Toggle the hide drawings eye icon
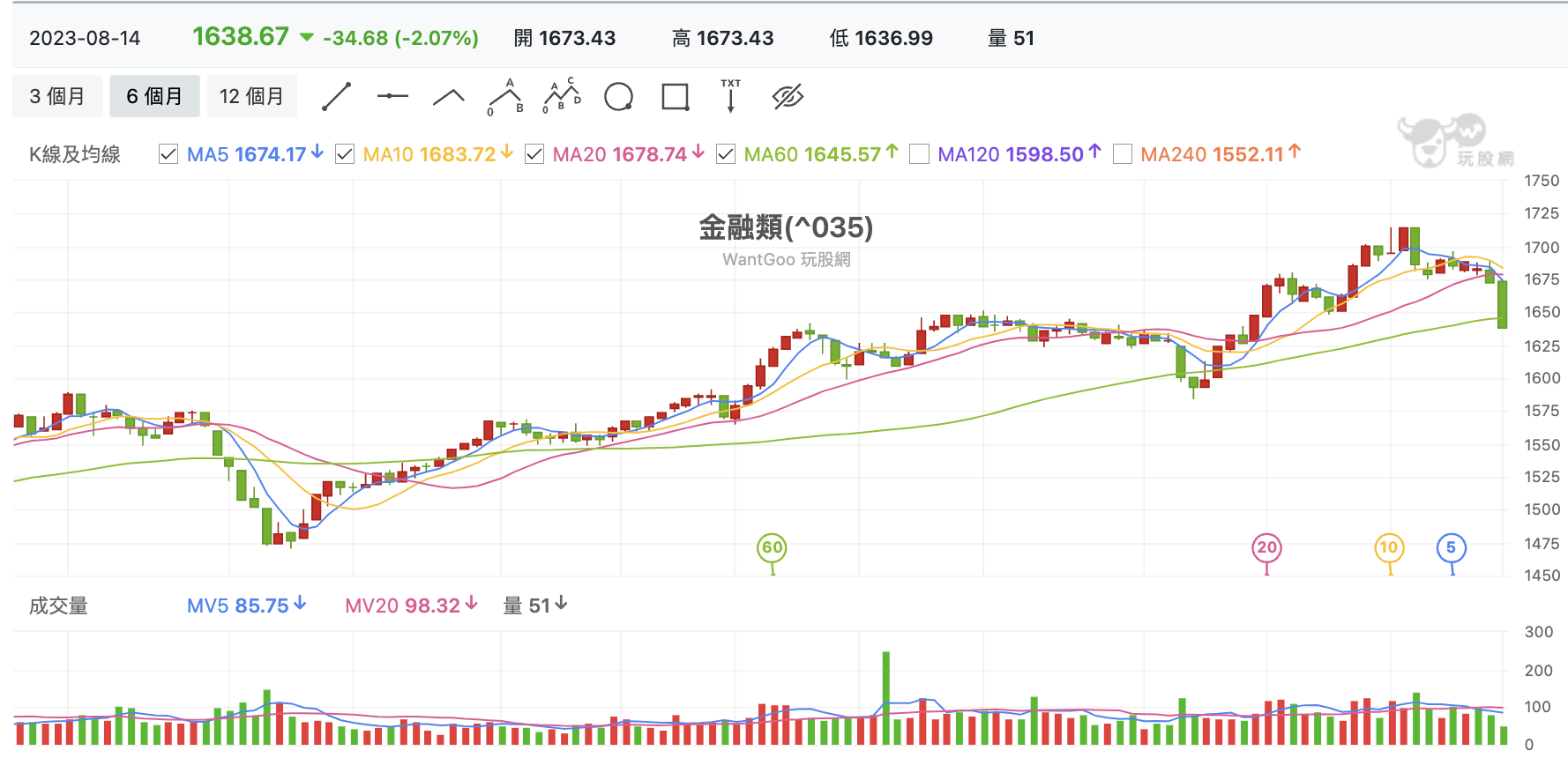The height and width of the screenshot is (758, 1568). coord(788,96)
